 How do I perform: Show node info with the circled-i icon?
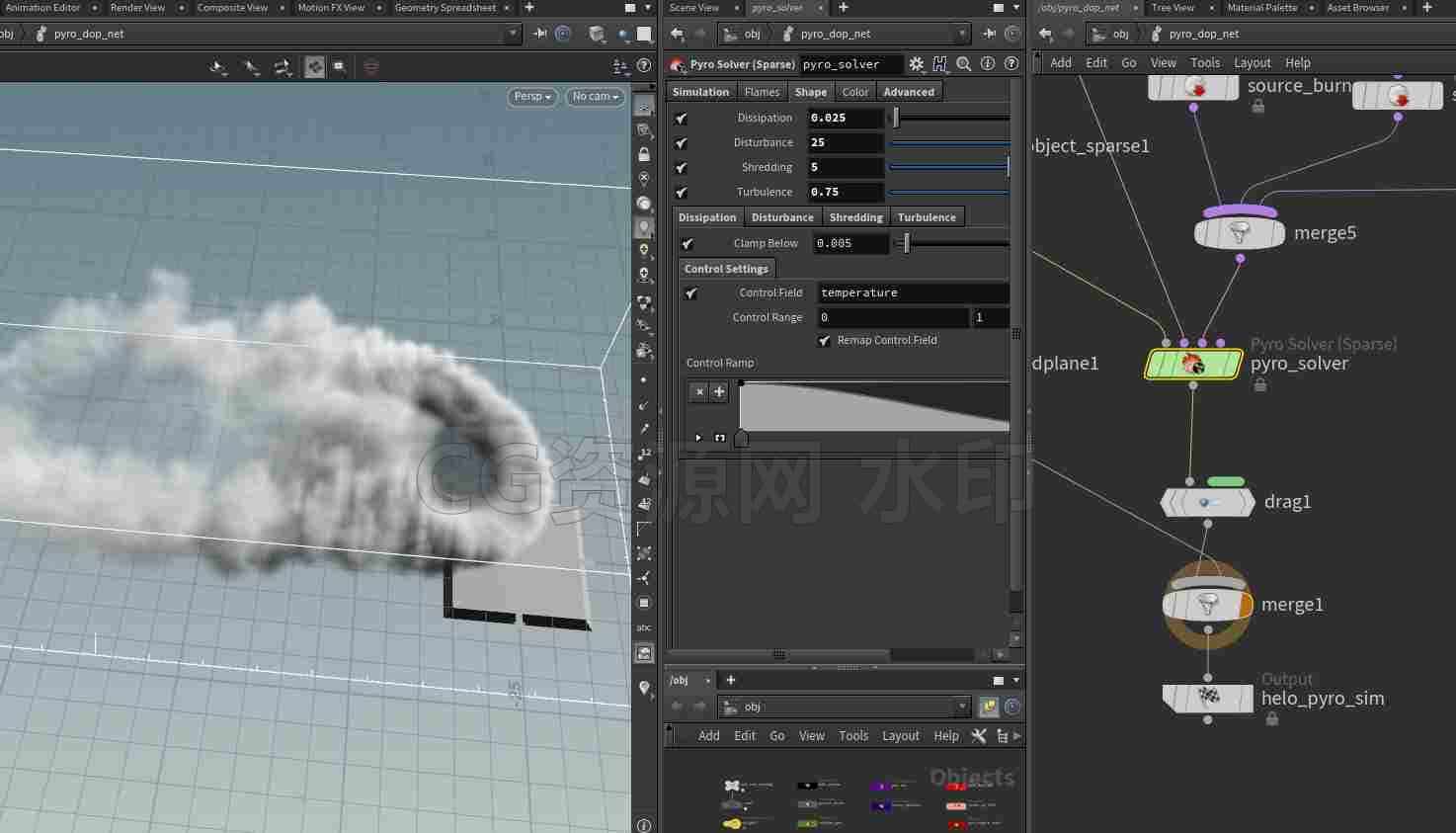click(x=988, y=64)
